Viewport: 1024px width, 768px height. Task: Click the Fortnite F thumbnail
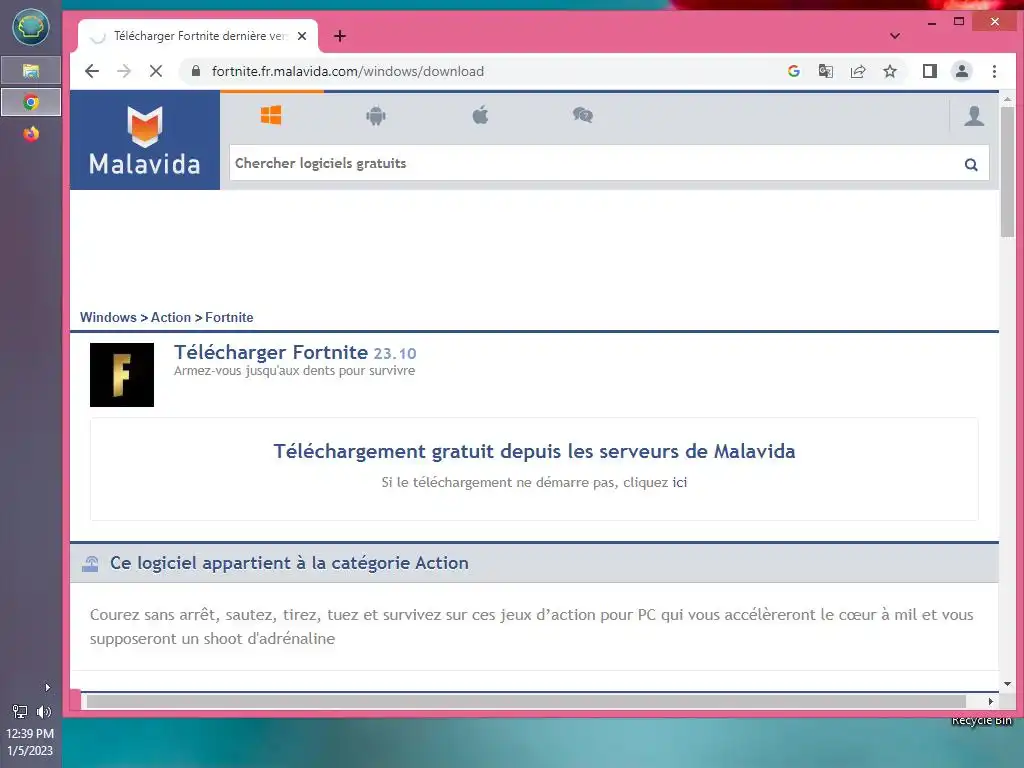coord(122,375)
